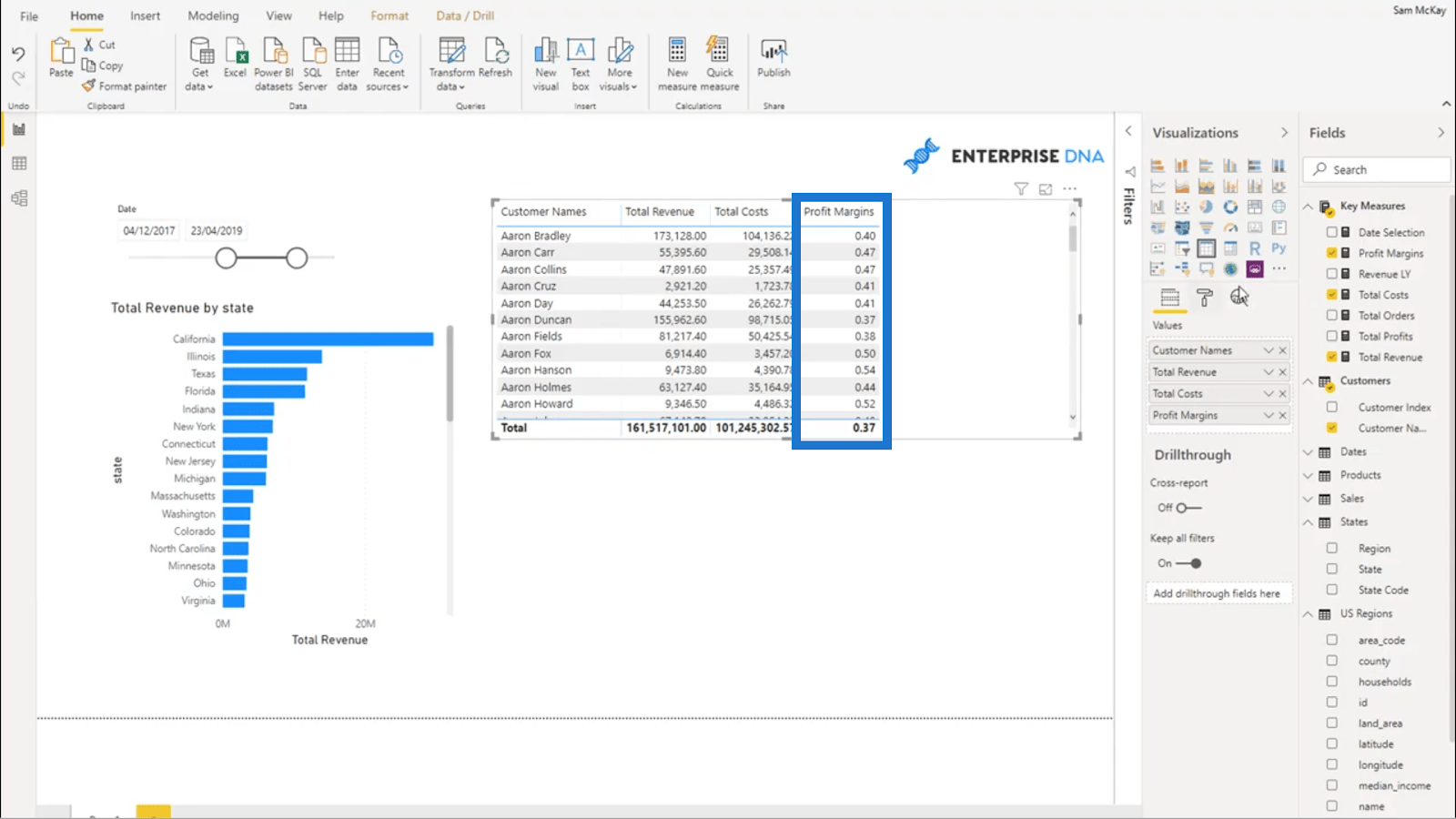Open More options ellipsis on table visual

(x=1070, y=189)
